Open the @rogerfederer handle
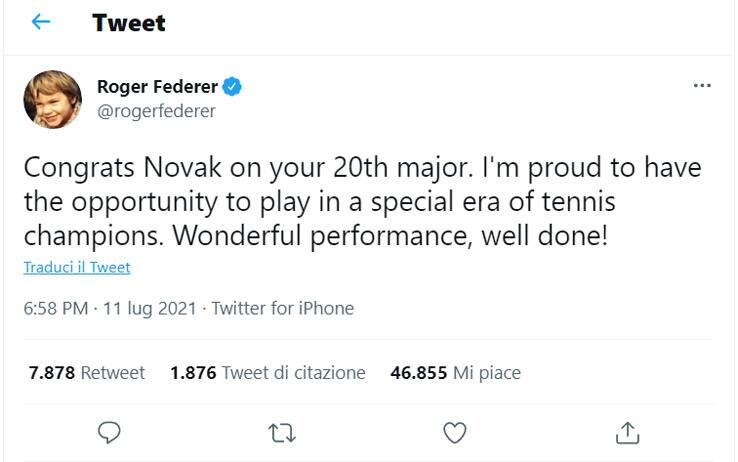 (x=156, y=111)
